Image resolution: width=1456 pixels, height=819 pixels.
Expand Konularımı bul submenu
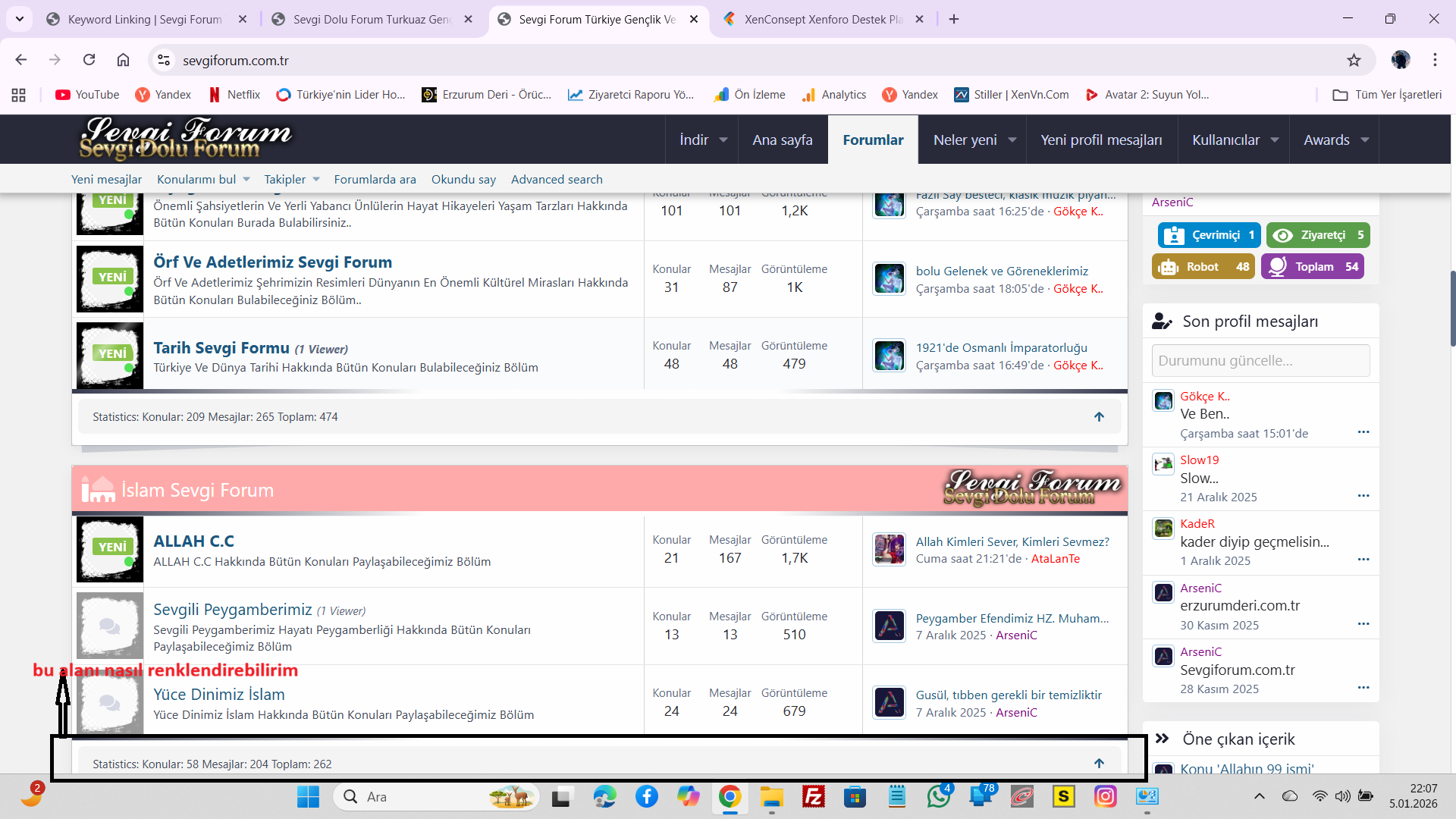246,180
